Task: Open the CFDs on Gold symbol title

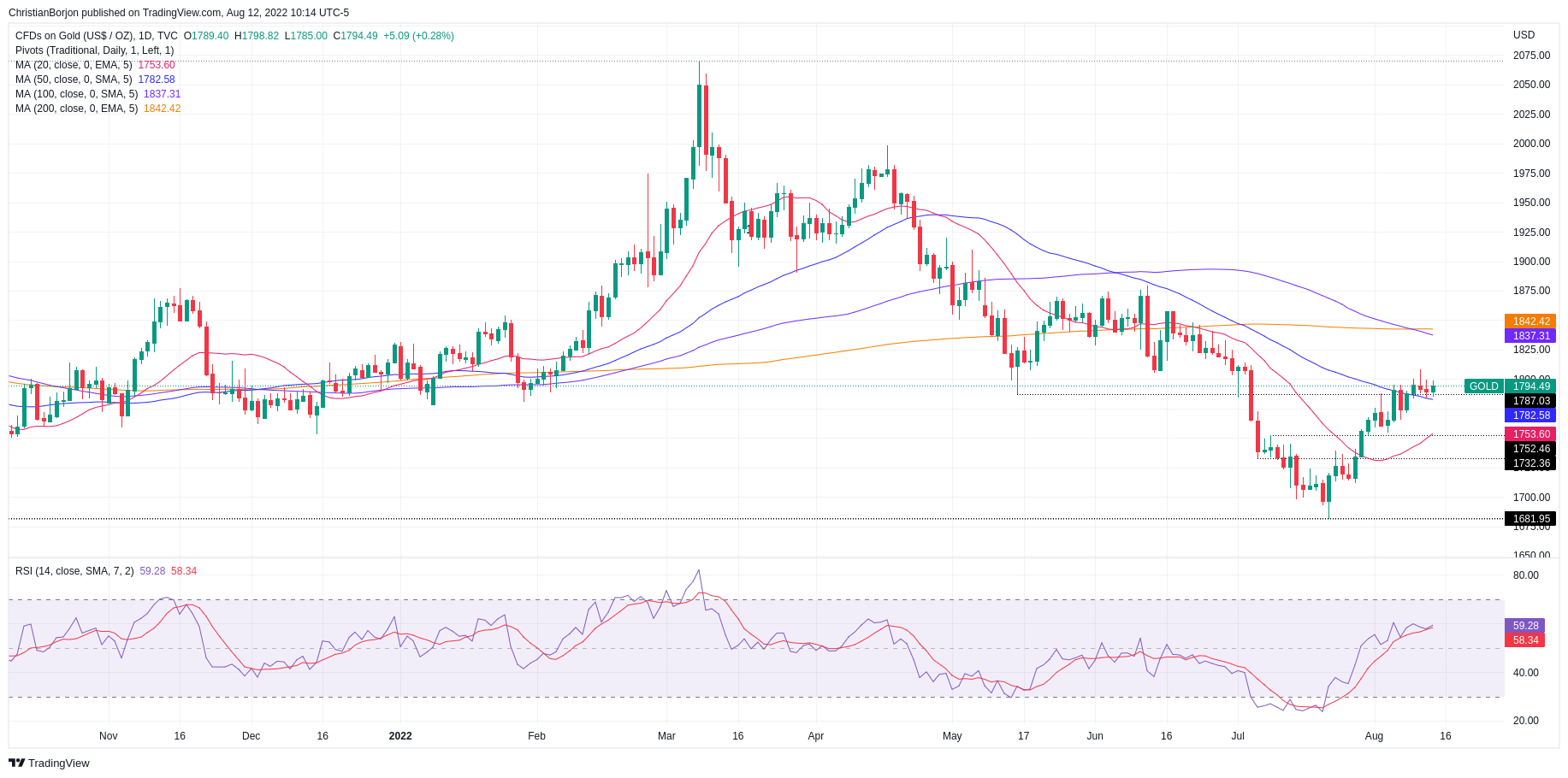Action: coord(96,36)
